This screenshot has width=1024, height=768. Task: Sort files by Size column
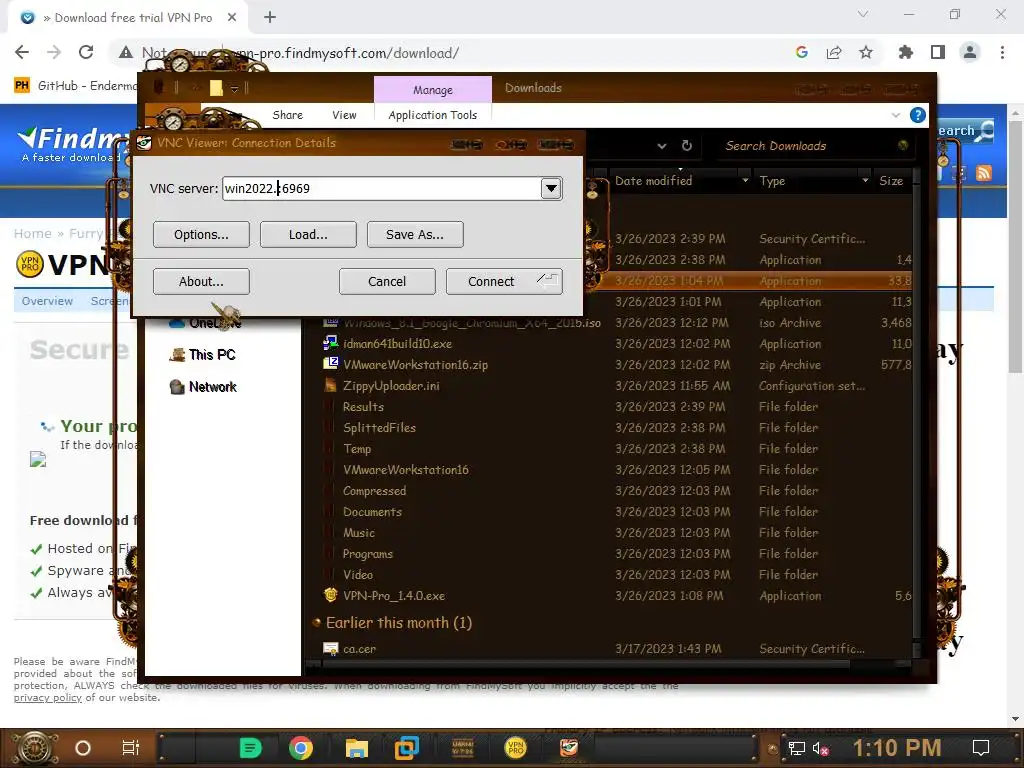pyautogui.click(x=891, y=181)
